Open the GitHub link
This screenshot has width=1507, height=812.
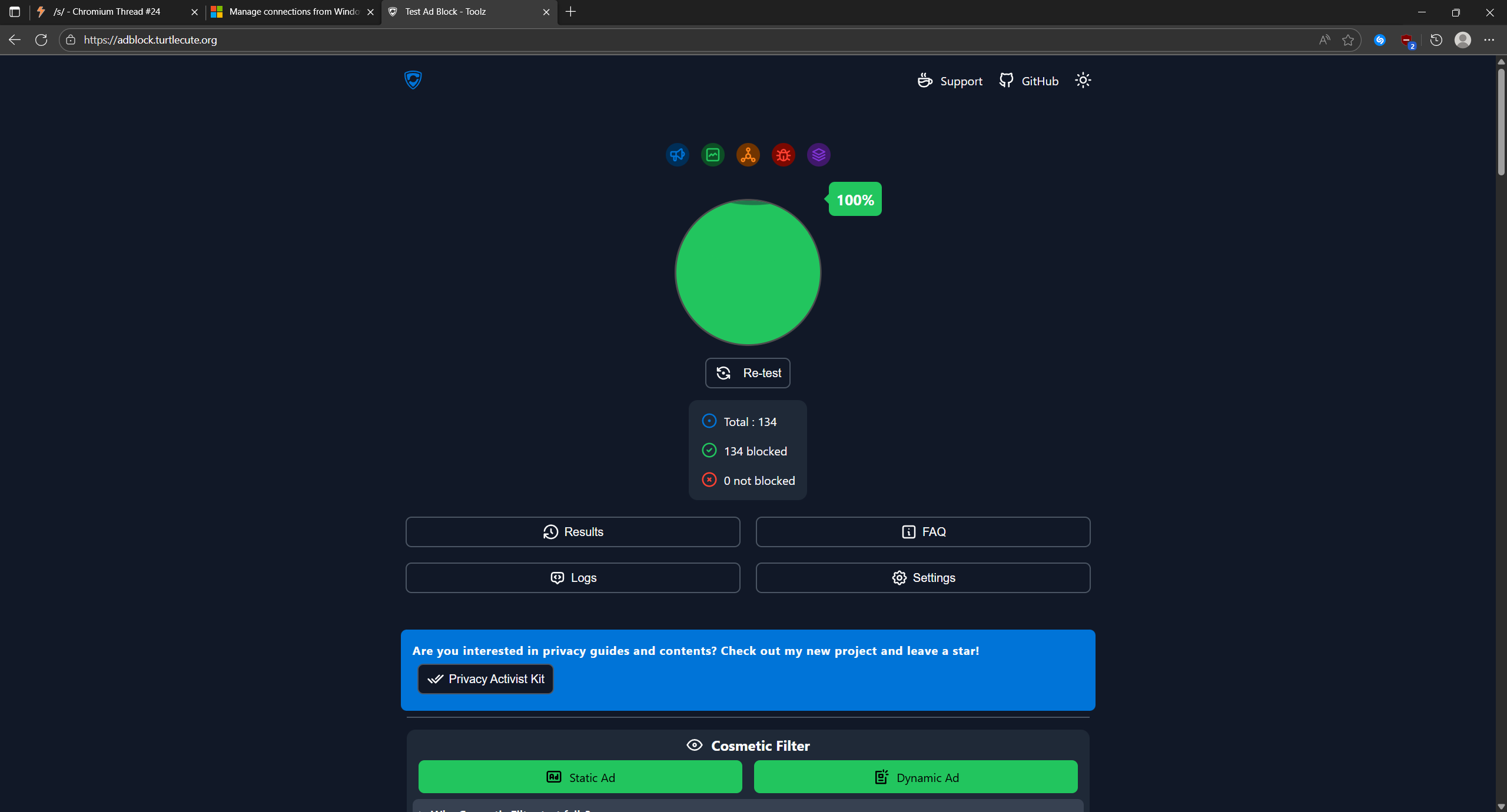(1028, 81)
